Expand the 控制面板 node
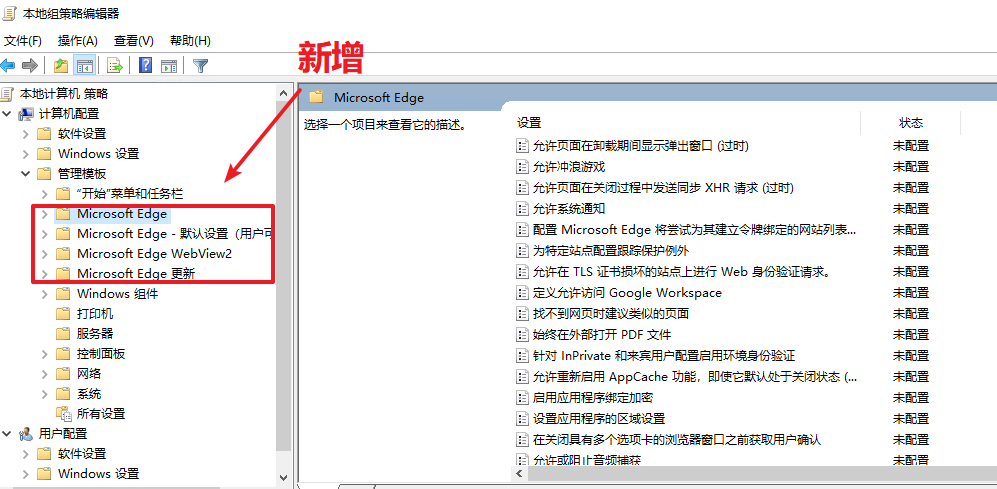 [x=45, y=354]
